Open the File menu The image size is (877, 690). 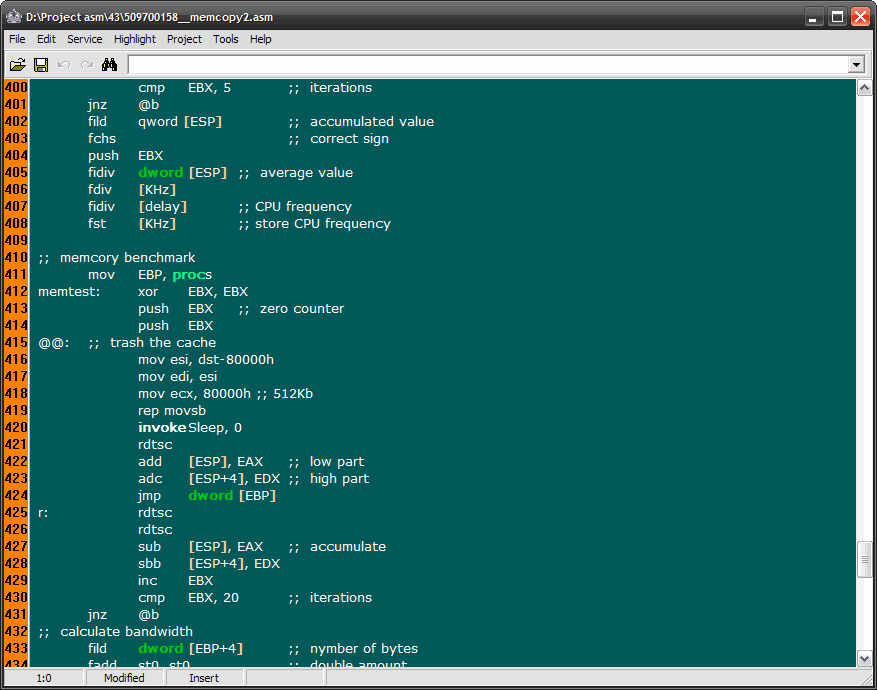17,39
